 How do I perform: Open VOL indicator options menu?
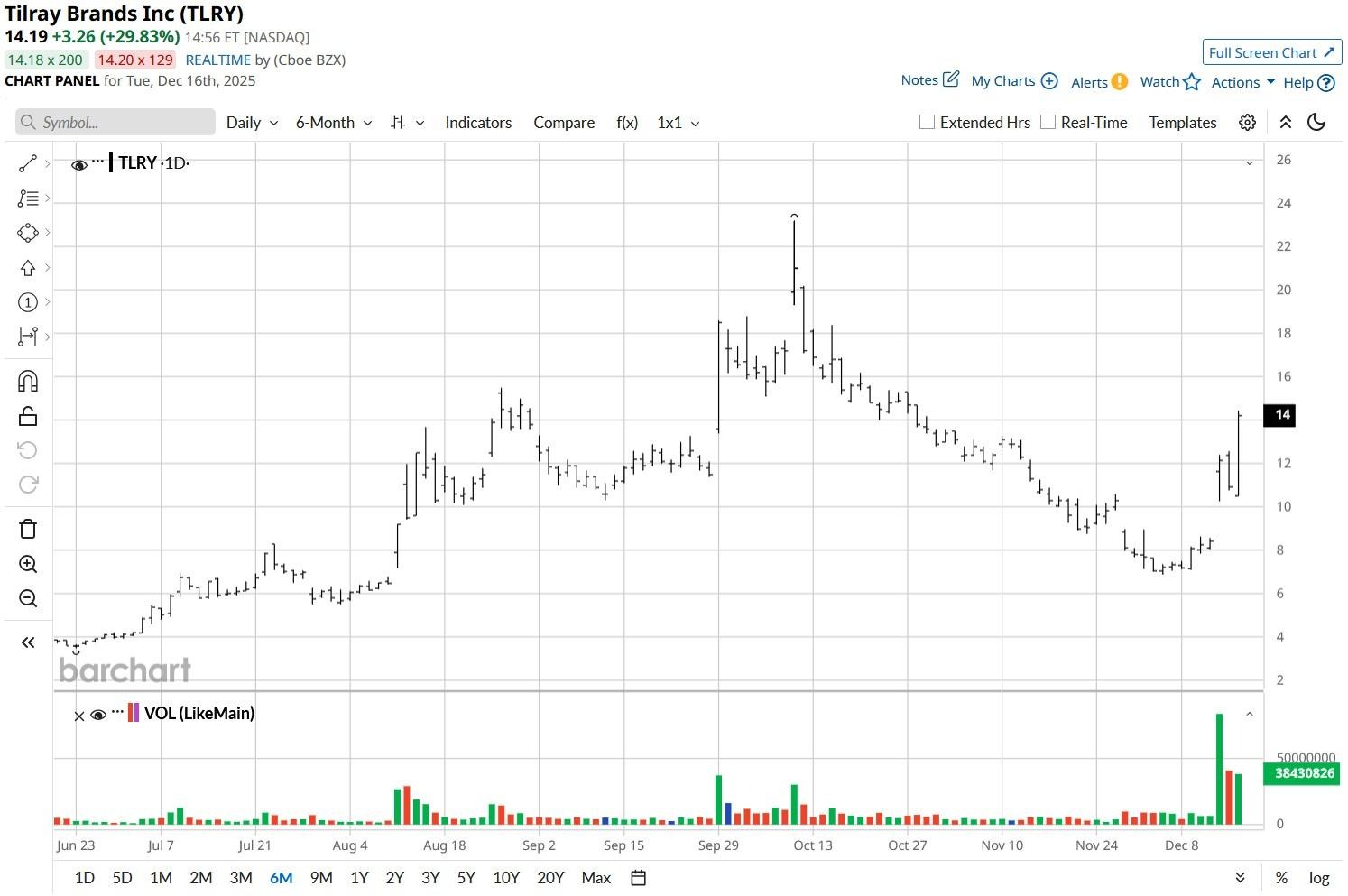(x=117, y=712)
